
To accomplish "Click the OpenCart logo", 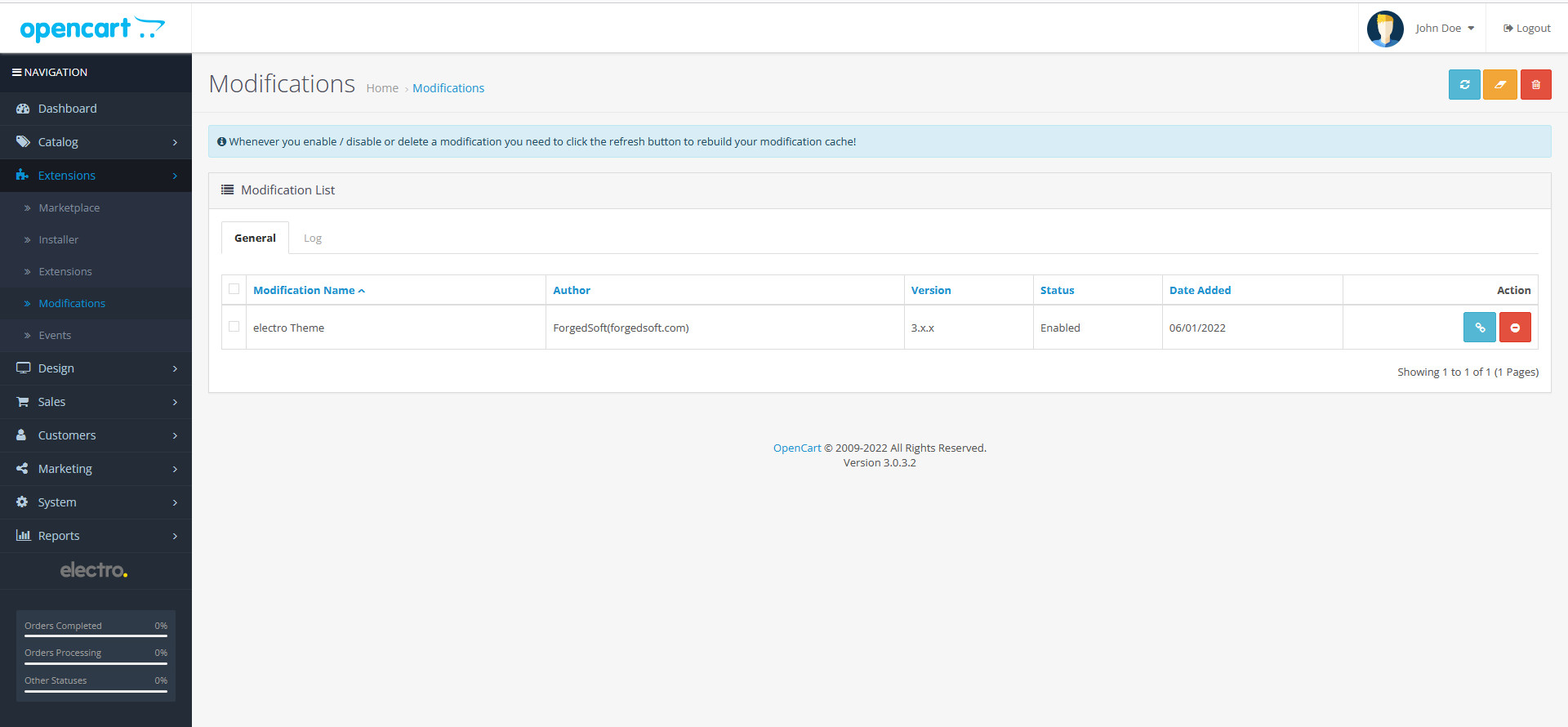I will click(x=92, y=29).
